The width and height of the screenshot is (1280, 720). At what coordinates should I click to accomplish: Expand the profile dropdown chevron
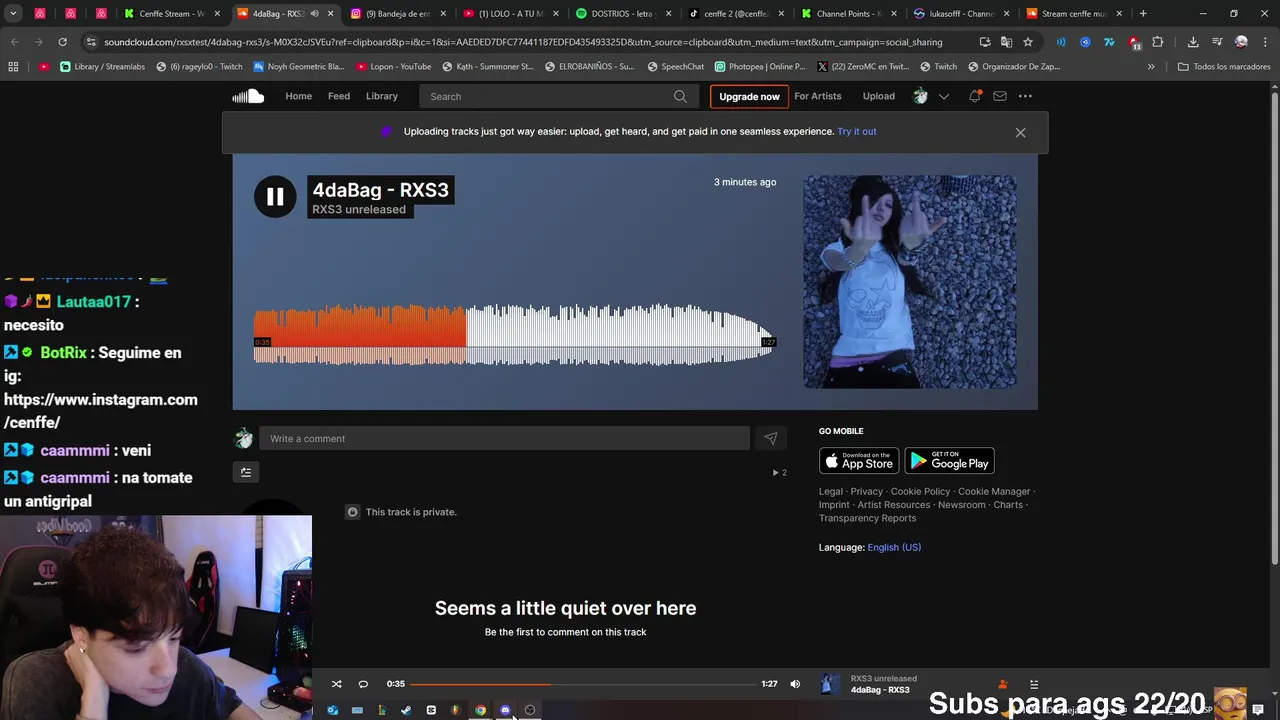click(943, 96)
